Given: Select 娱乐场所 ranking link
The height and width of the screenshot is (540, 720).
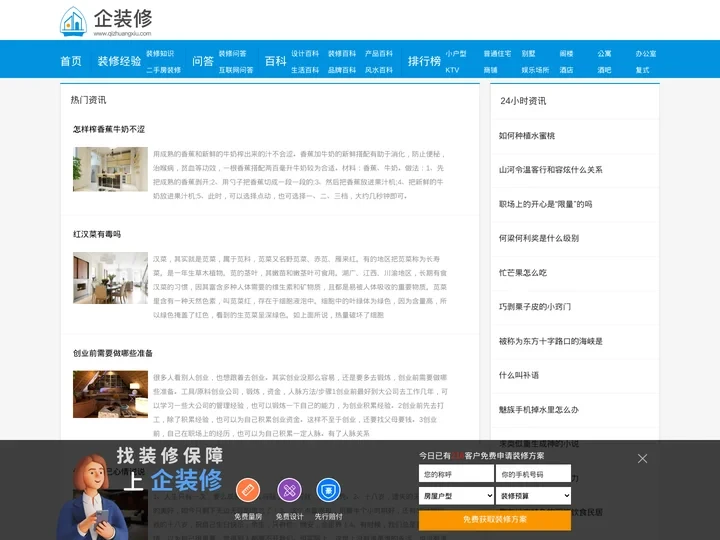Looking at the screenshot, I should [535, 70].
